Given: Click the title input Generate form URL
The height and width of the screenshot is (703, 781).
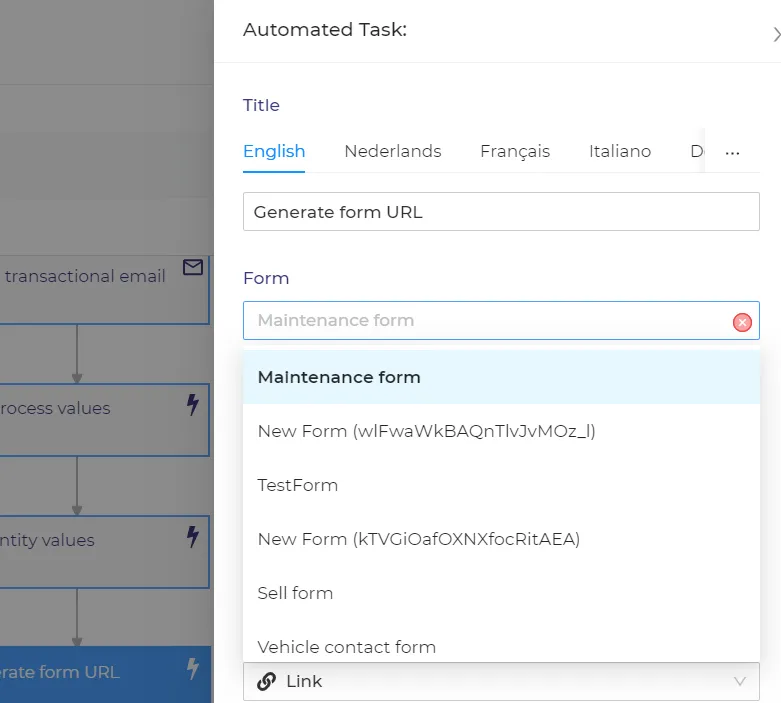Looking at the screenshot, I should [501, 212].
